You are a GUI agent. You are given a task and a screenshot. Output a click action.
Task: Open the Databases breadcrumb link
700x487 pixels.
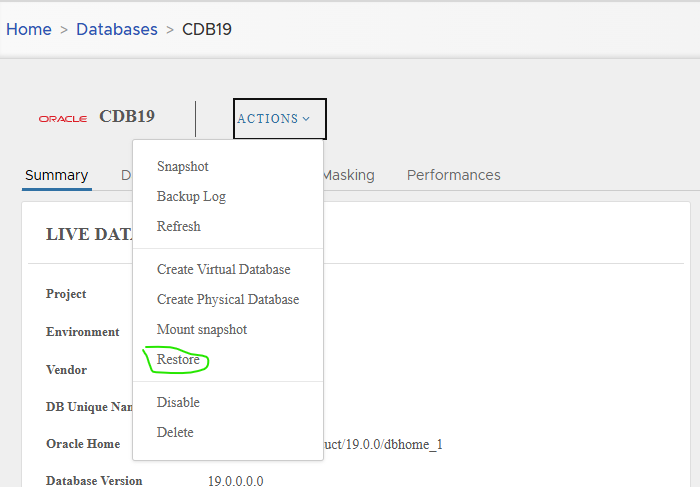point(118,29)
